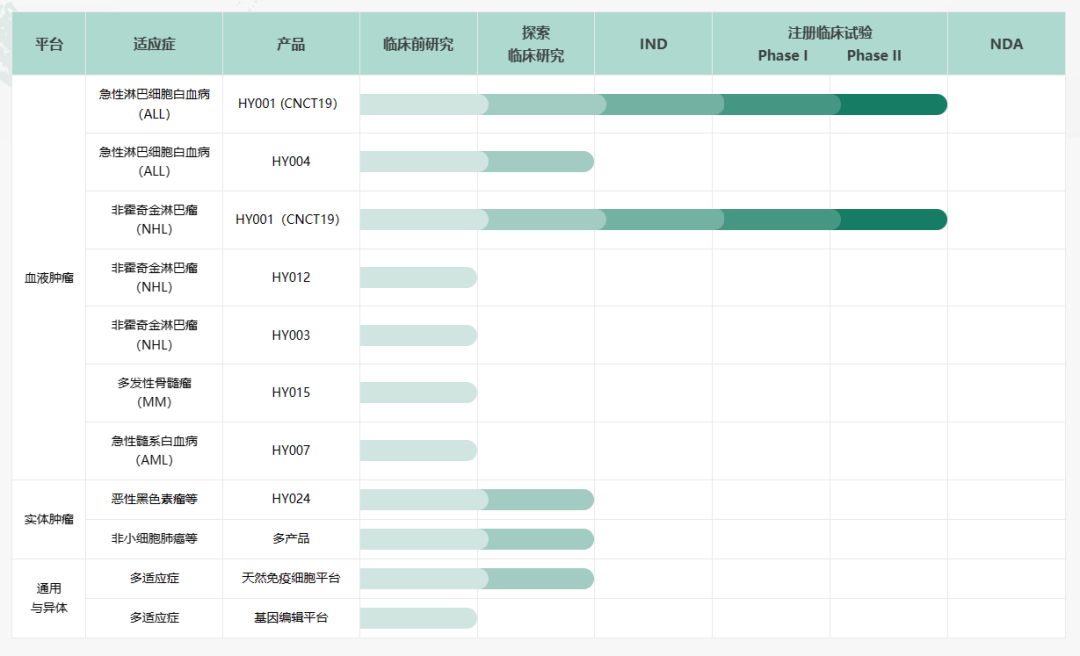
Task: Click the 血液肿瘤 platform category
Action: click(x=49, y=278)
